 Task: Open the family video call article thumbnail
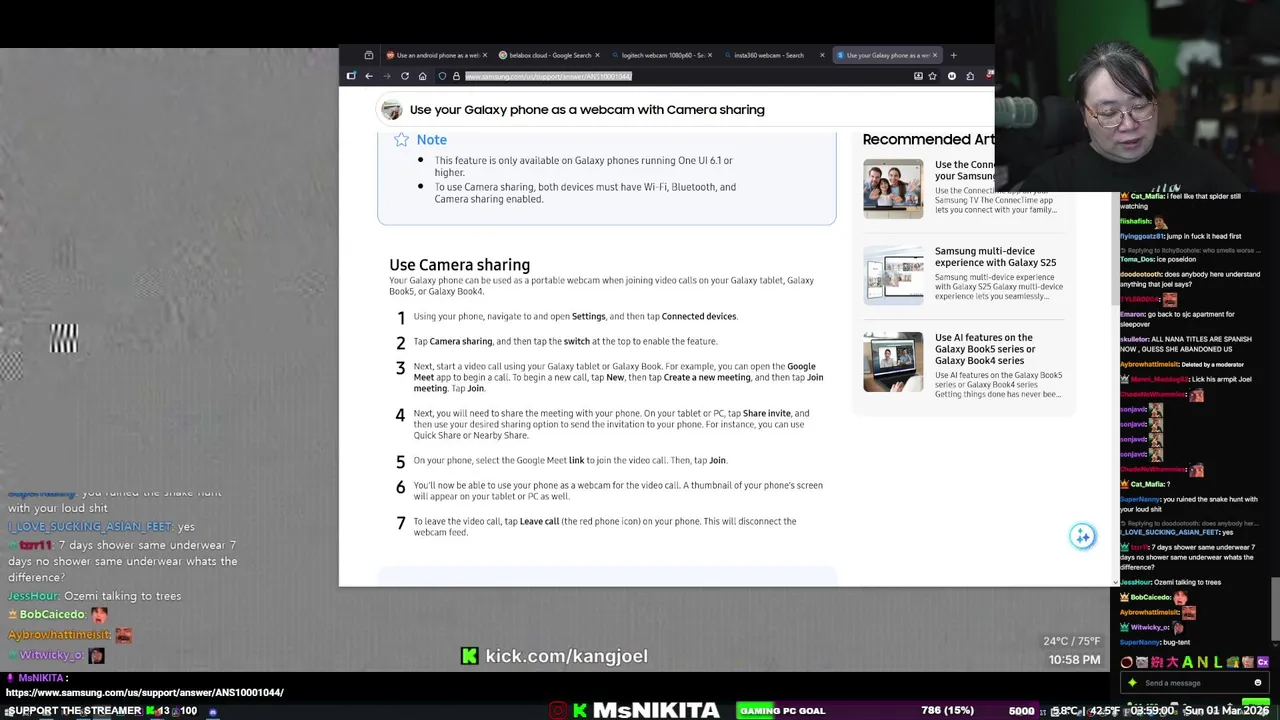click(893, 188)
